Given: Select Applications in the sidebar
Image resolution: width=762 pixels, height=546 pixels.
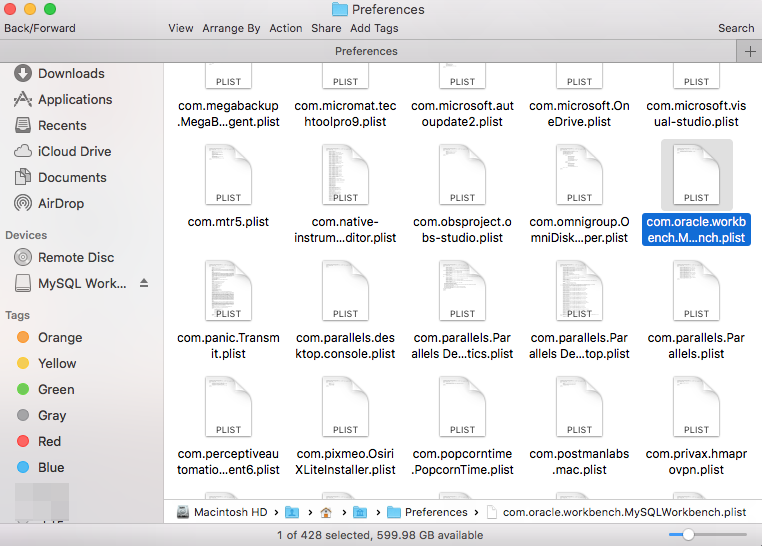Looking at the screenshot, I should 74,99.
